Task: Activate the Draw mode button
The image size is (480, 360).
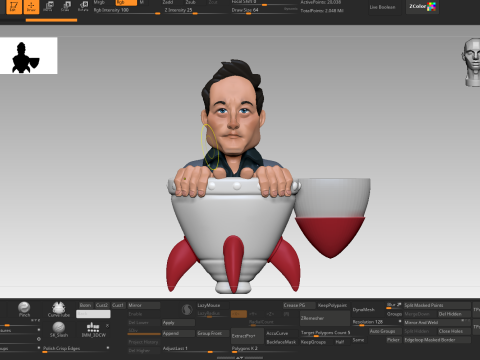Action: tap(31, 7)
